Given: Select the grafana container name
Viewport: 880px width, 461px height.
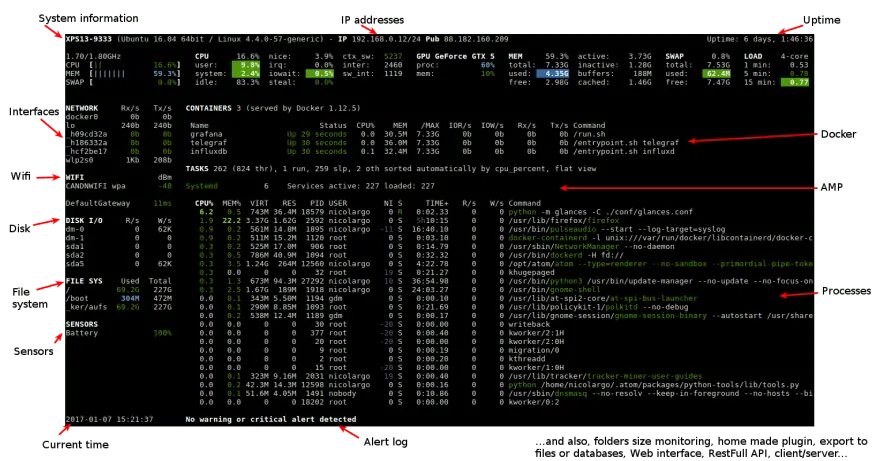Looking at the screenshot, I should pos(206,134).
